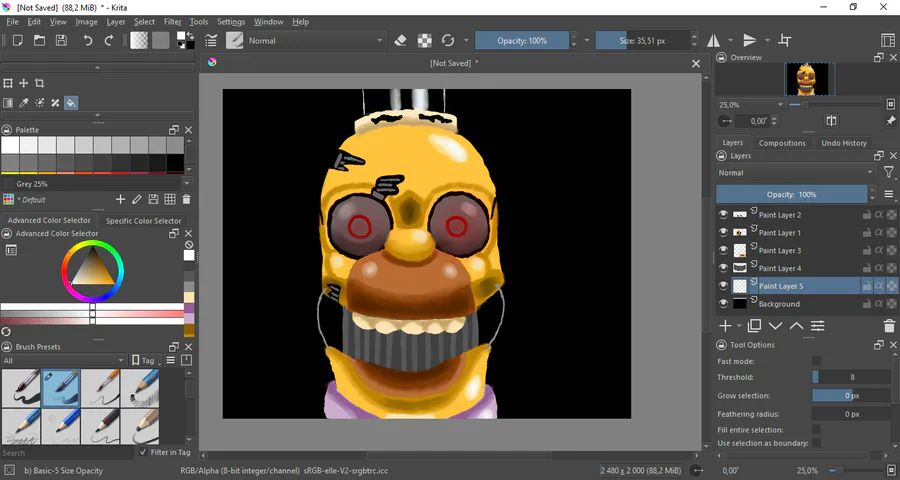The image size is (900, 480).
Task: Switch to the Undo History tab
Action: [843, 143]
